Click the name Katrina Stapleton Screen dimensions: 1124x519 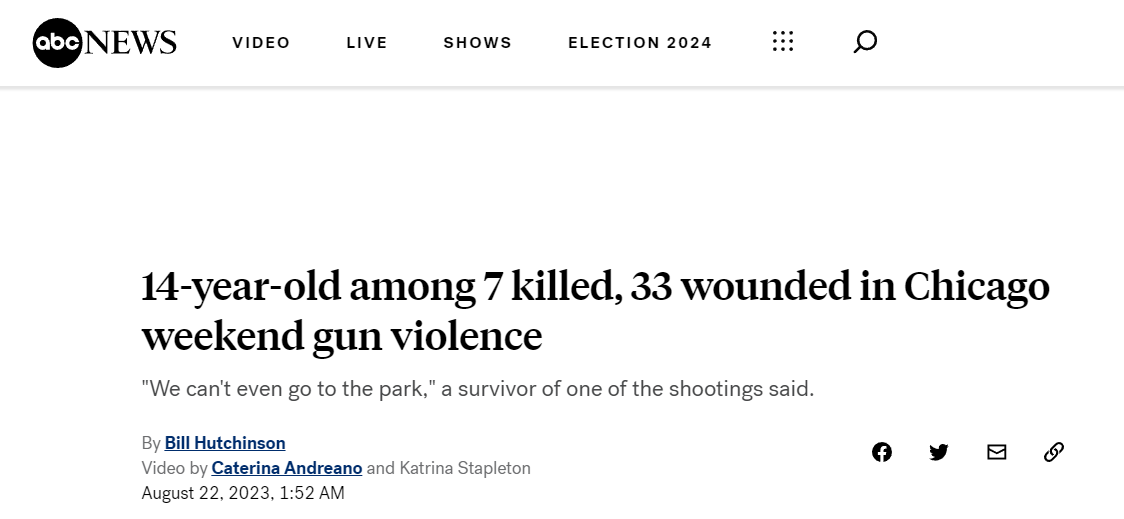coord(465,468)
